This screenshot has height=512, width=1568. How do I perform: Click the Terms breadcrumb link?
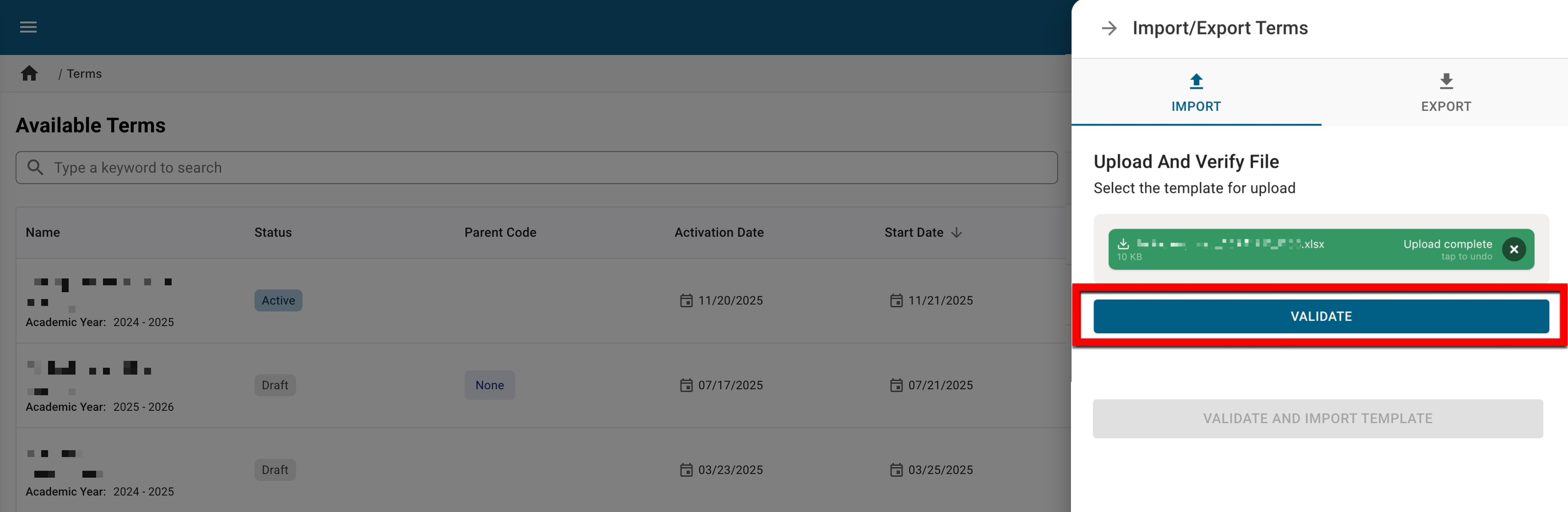[84, 74]
